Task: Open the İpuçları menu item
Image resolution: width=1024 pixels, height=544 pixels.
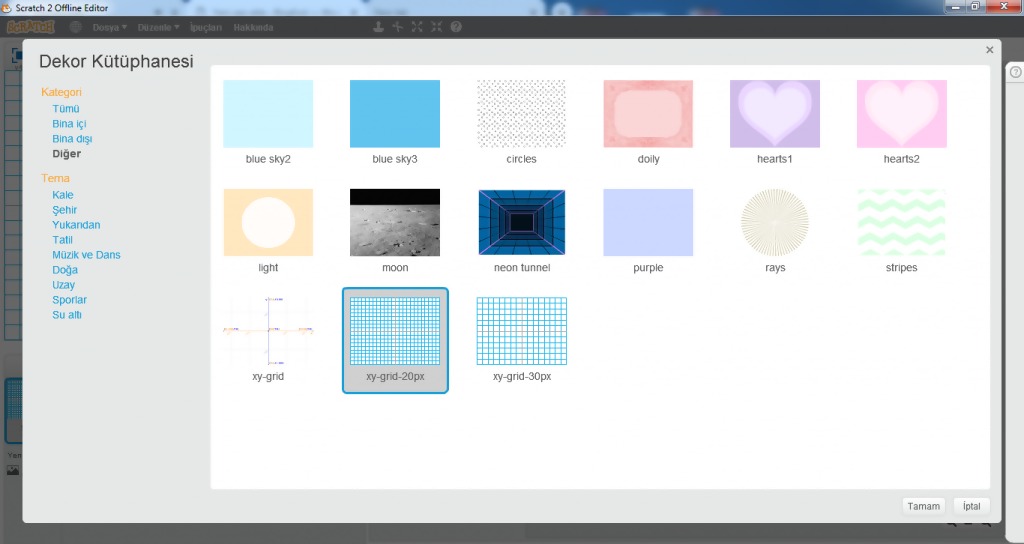Action: [206, 27]
